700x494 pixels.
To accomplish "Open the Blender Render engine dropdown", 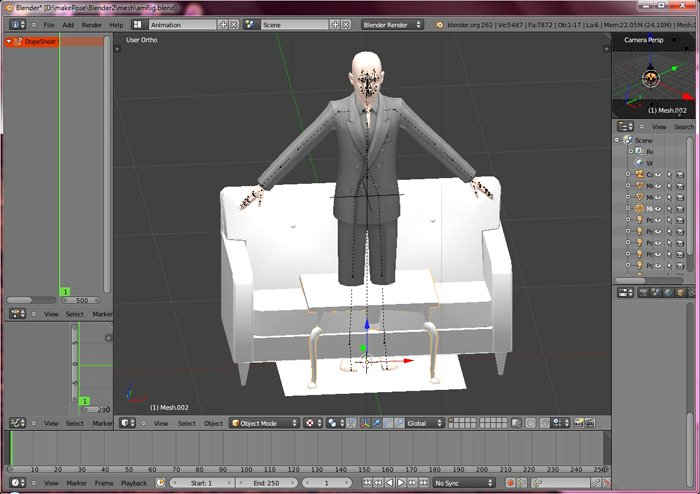I will tap(391, 24).
